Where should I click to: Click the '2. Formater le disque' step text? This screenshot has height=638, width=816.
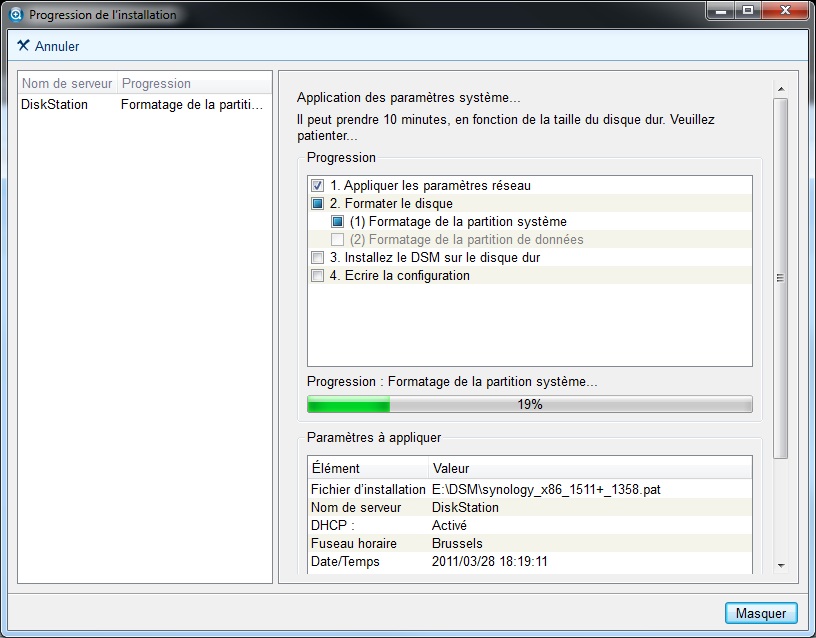pyautogui.click(x=391, y=203)
